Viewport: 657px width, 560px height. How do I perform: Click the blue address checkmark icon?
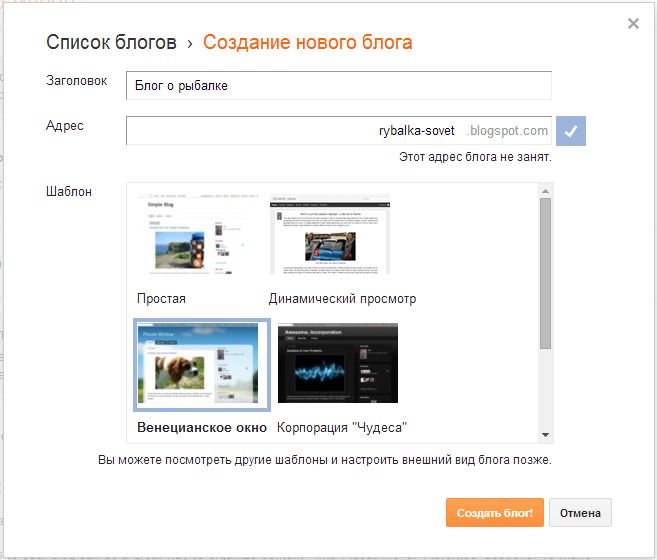point(571,131)
